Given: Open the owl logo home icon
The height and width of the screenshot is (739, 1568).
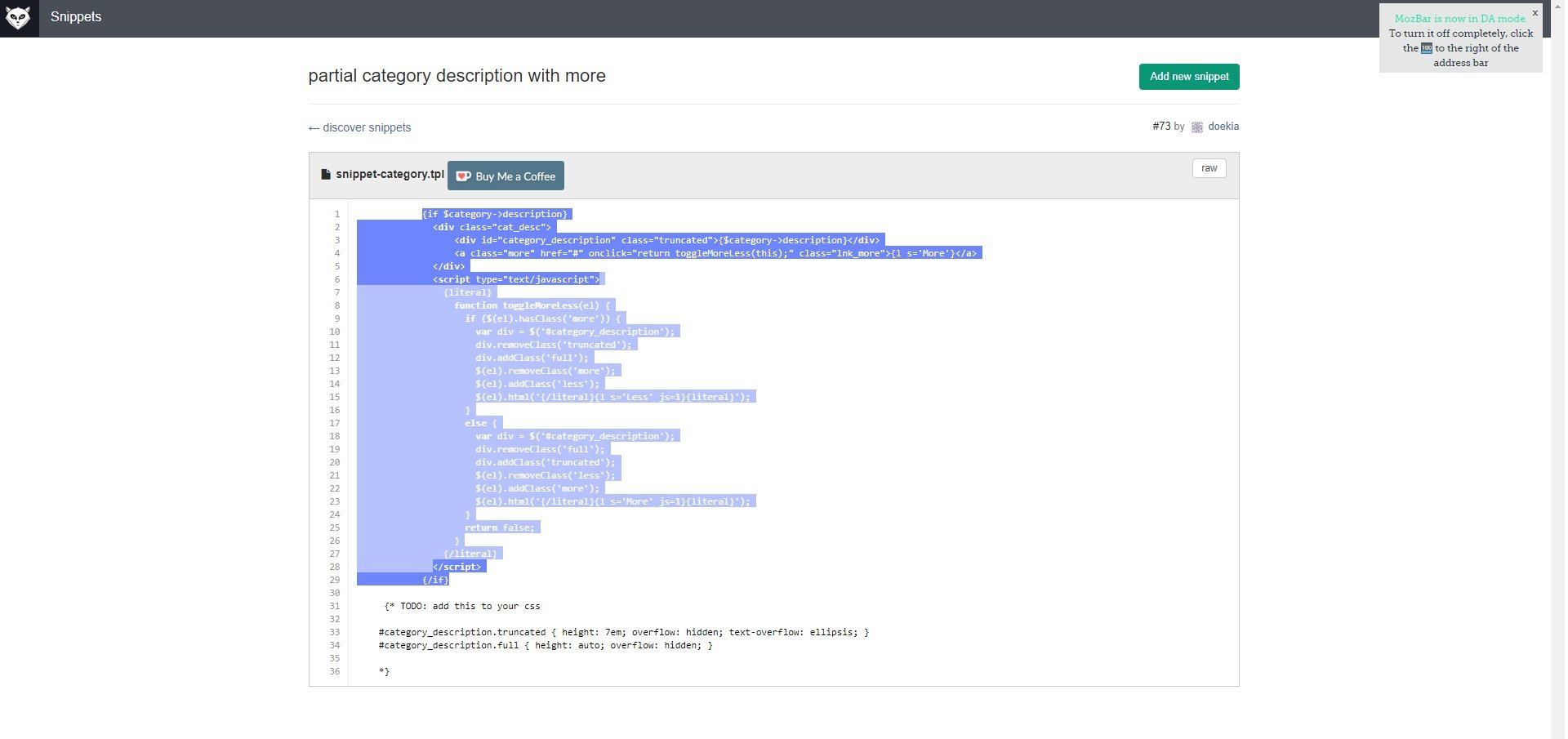Looking at the screenshot, I should click(19, 18).
